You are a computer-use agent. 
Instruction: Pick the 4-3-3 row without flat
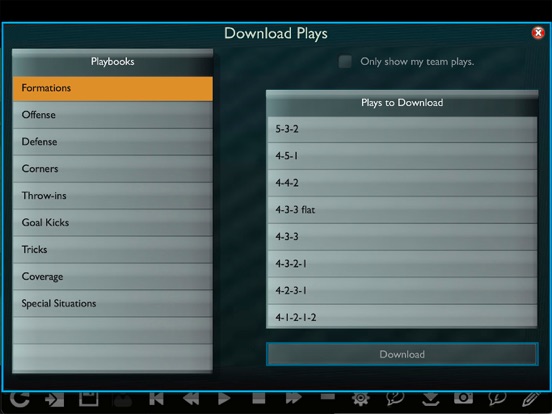pos(402,237)
